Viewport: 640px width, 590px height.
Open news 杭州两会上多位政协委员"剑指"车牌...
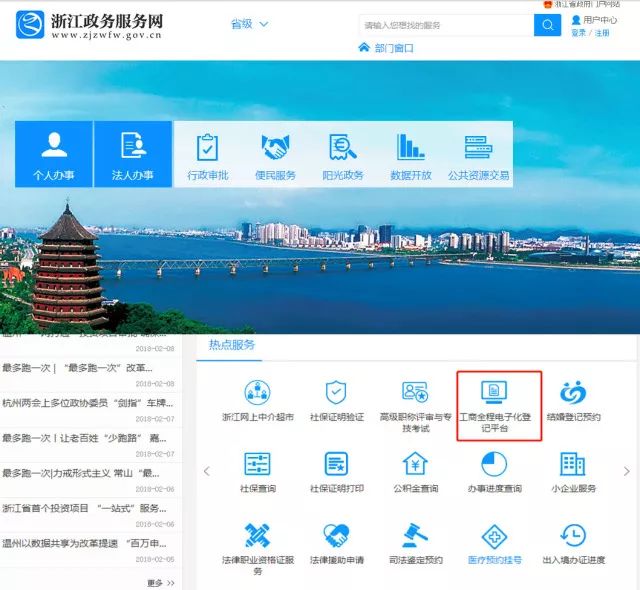[88, 403]
